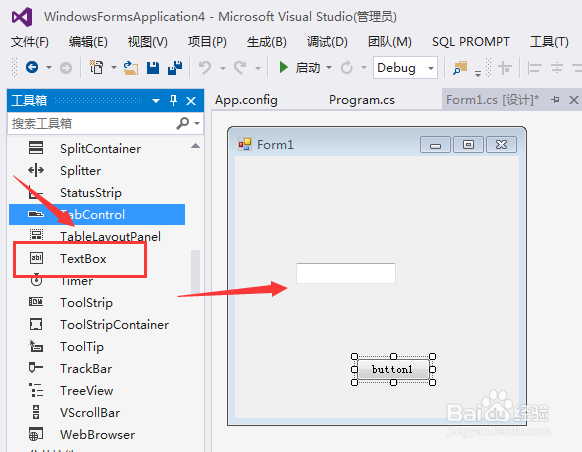Click the Find in Files toolbar icon
582x452 pixels.
(461, 68)
